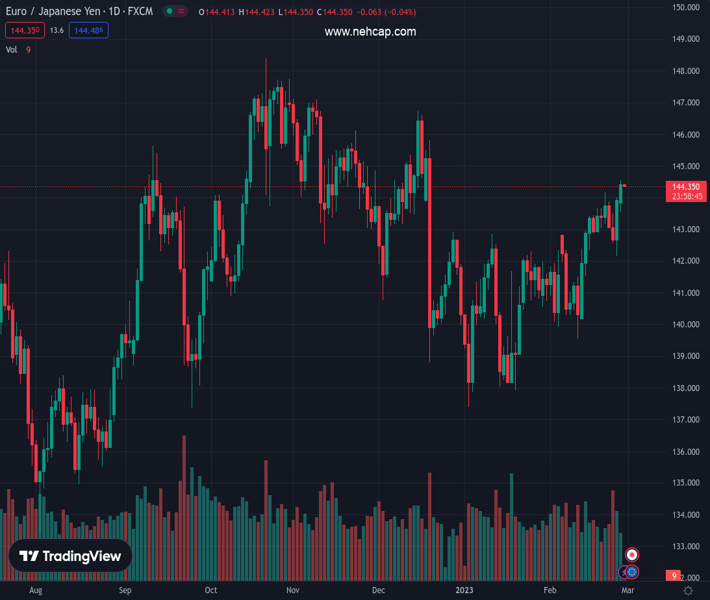Click the purple lightning event icon
The width and height of the screenshot is (710, 600).
tap(623, 572)
